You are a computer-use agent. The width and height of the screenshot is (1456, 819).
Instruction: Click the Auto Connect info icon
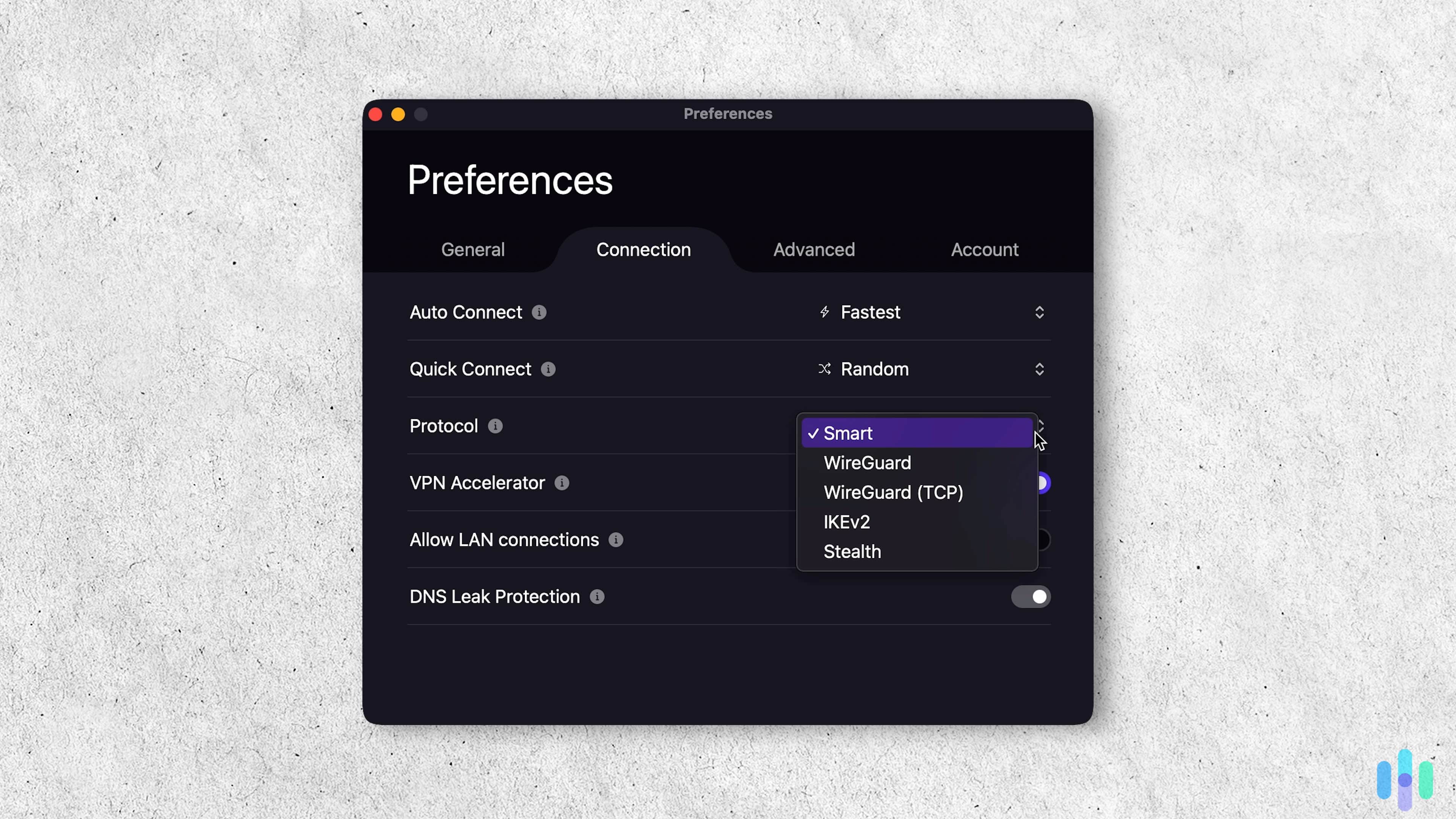pos(540,312)
